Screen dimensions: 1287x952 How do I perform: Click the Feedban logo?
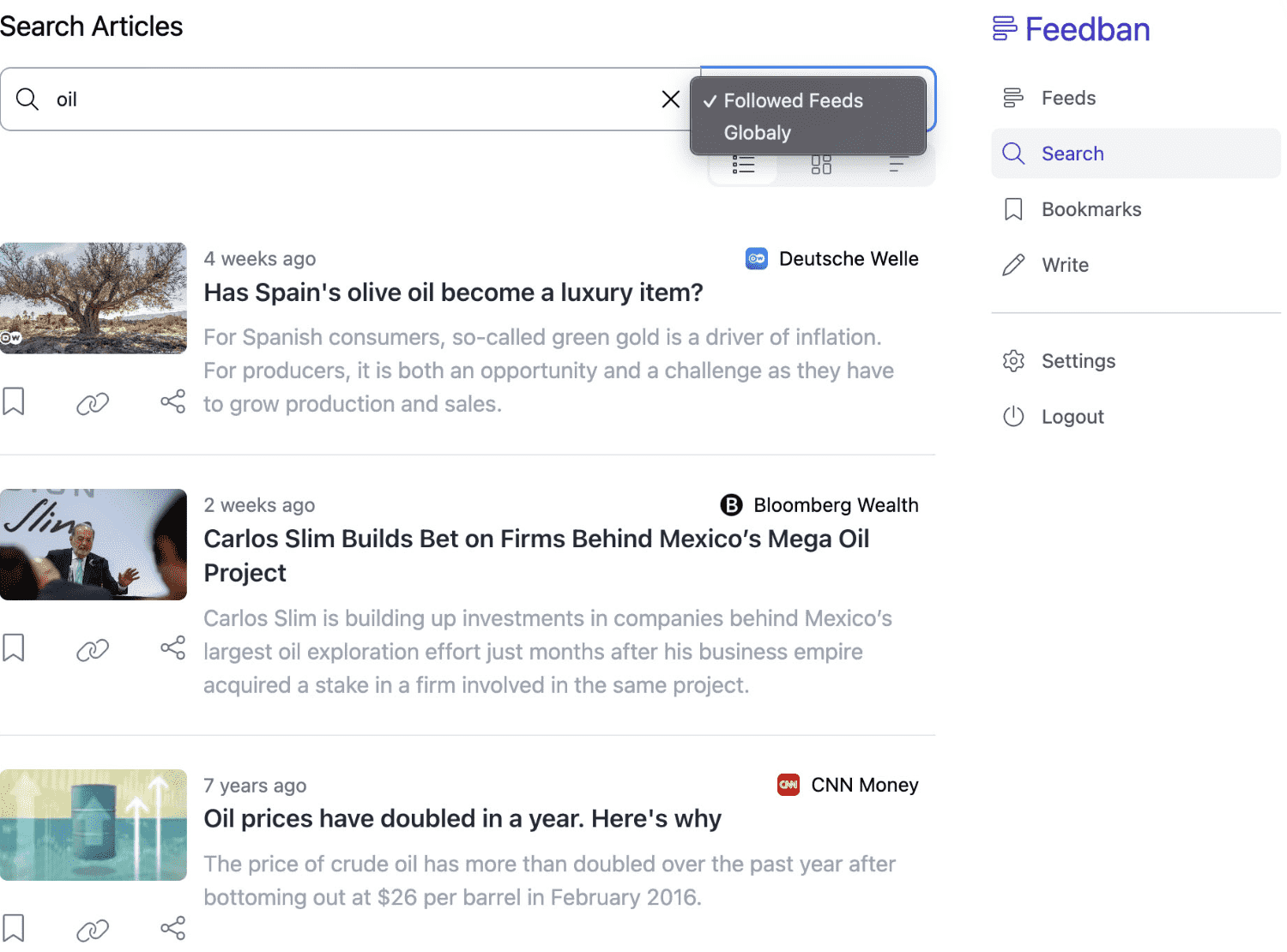click(1071, 29)
